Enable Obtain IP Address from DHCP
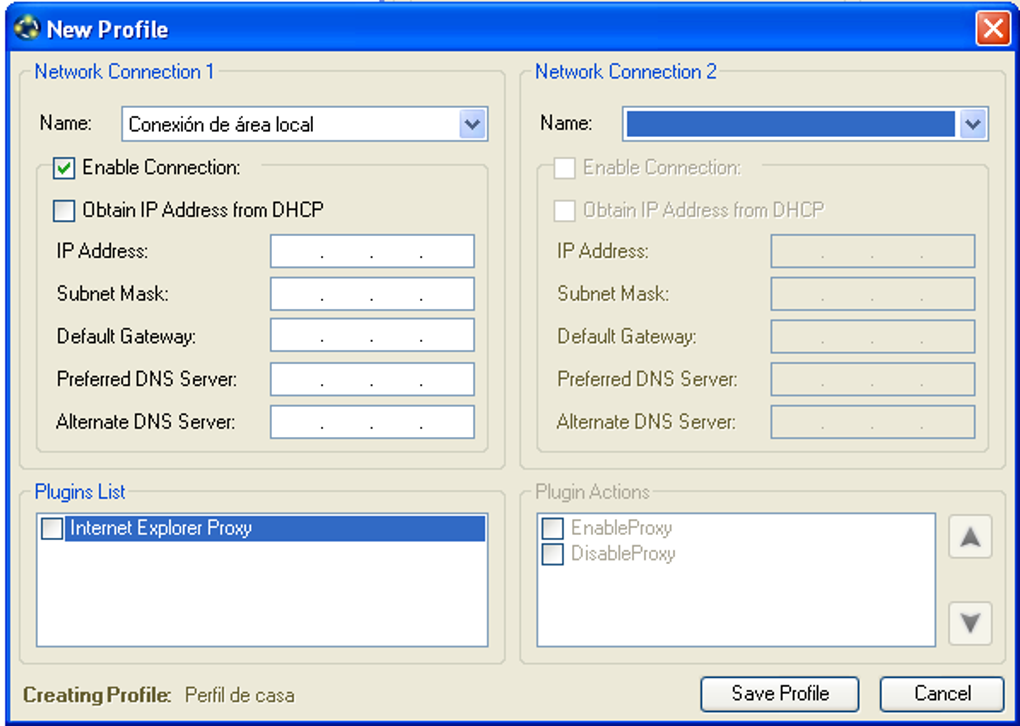 click(63, 210)
